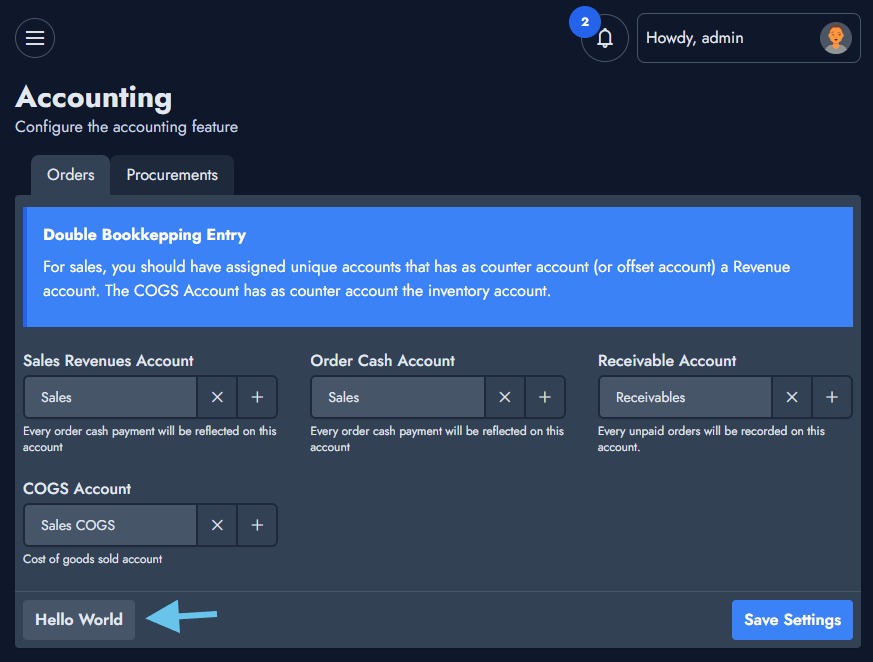Viewport: 873px width, 662px height.
Task: Click 'Configure the accounting feature' subtitle
Action: click(x=126, y=127)
